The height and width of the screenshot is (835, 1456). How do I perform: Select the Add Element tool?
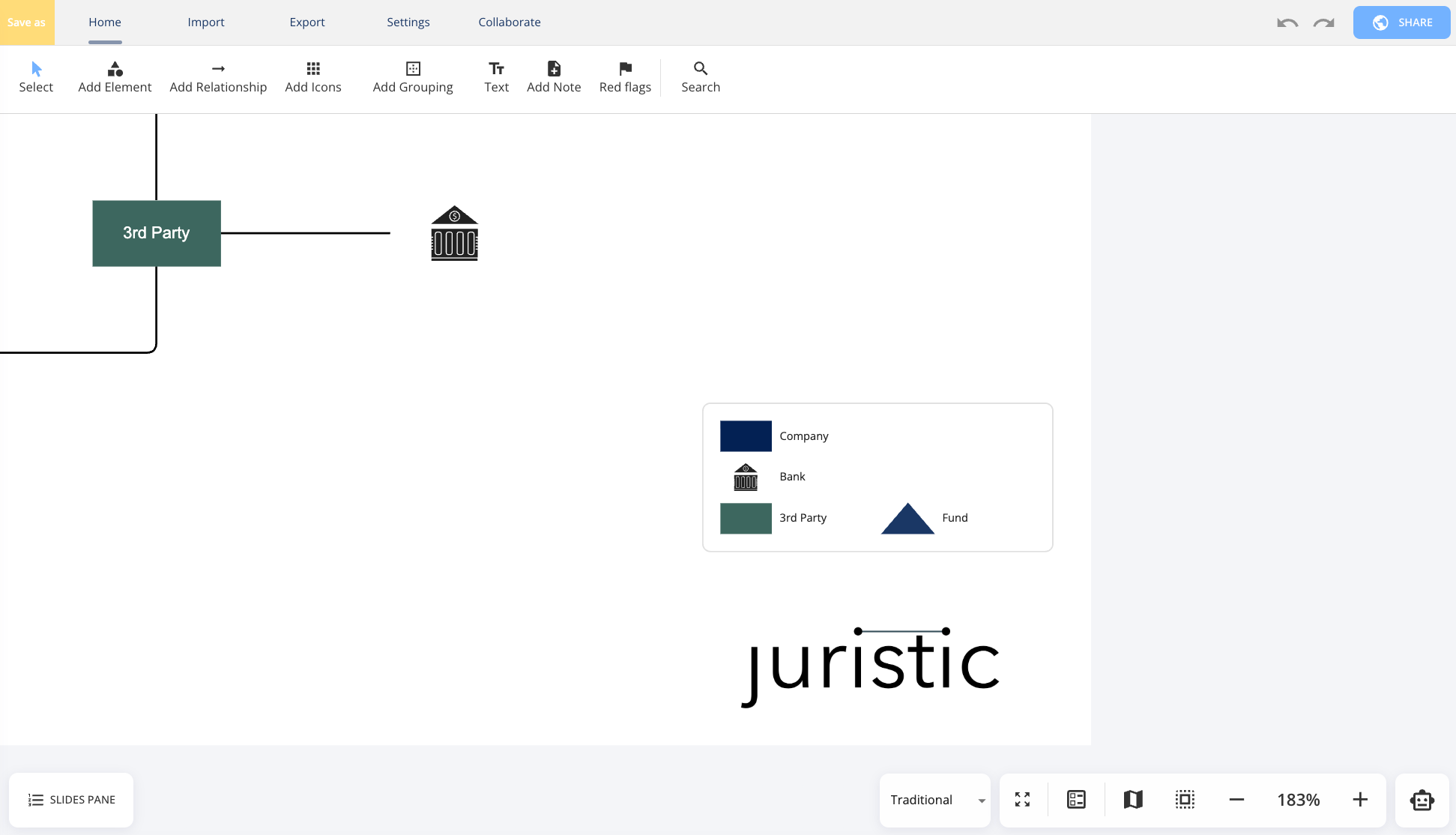(115, 77)
